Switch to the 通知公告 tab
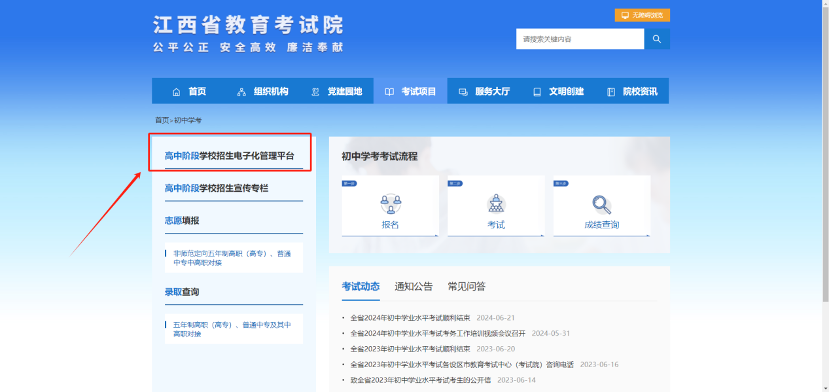This screenshot has width=830, height=392. tap(413, 287)
